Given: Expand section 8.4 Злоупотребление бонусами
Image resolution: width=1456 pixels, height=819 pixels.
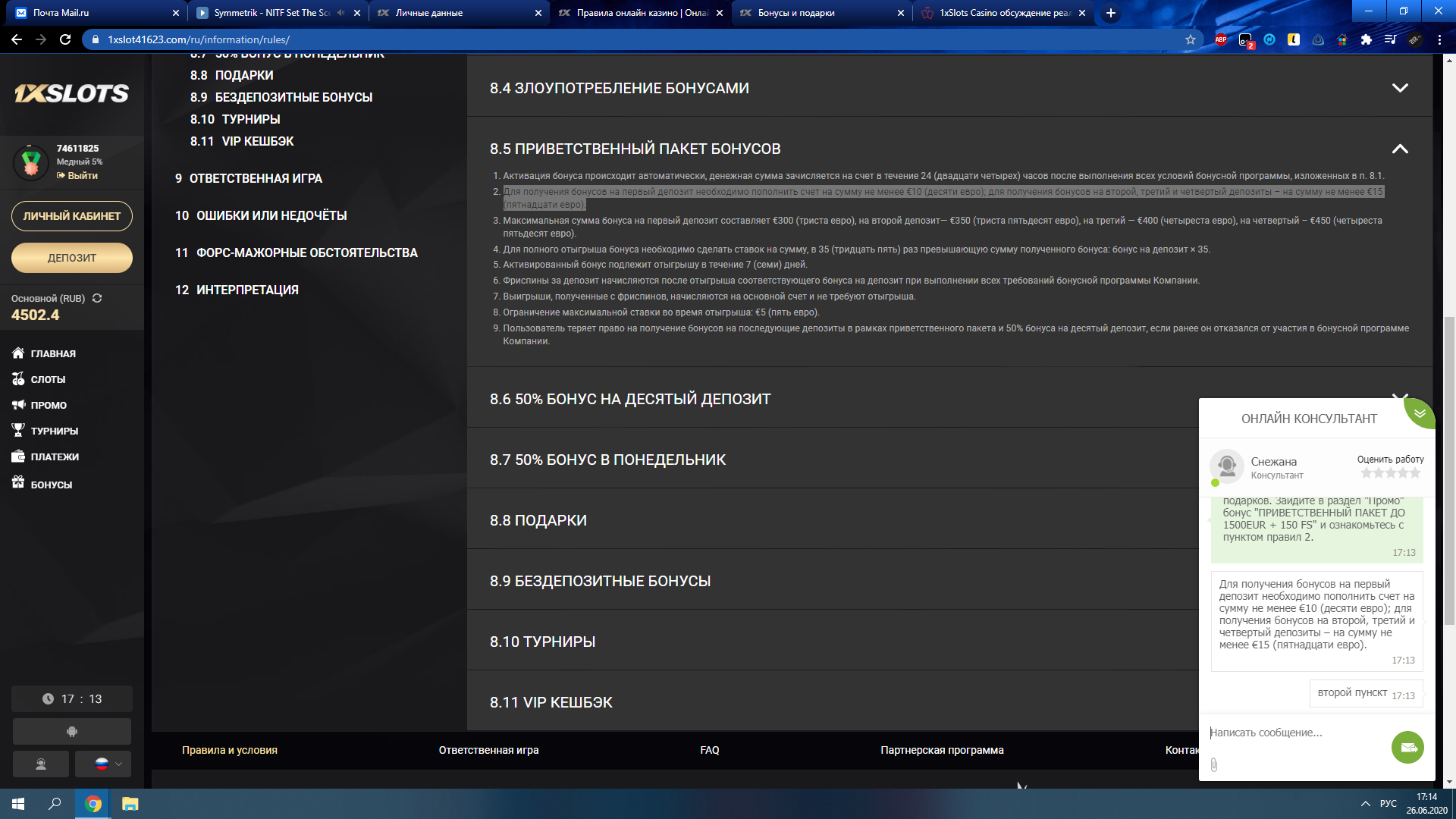Looking at the screenshot, I should (x=1400, y=88).
